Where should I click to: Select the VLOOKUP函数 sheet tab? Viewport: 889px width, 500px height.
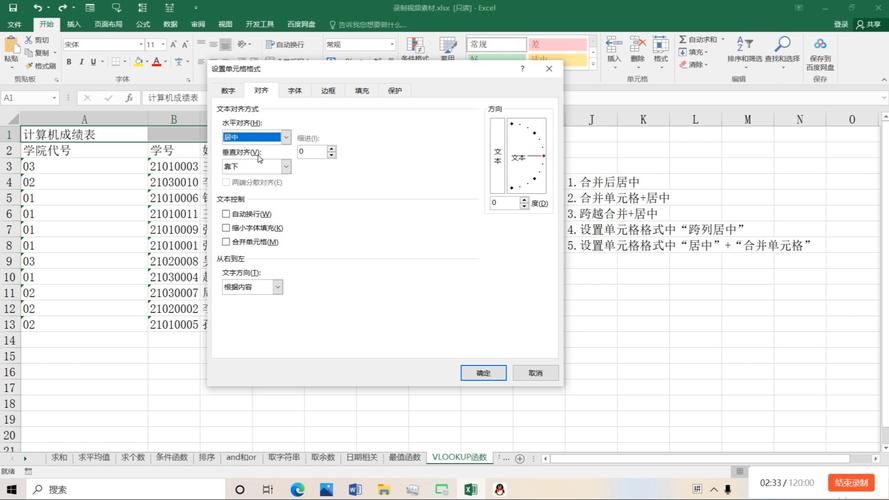(x=460, y=457)
